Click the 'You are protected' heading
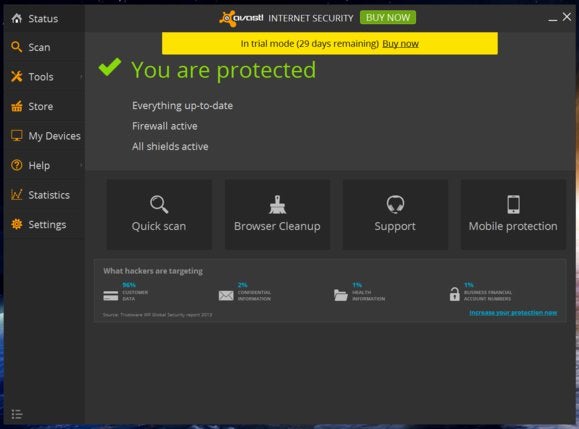 223,70
